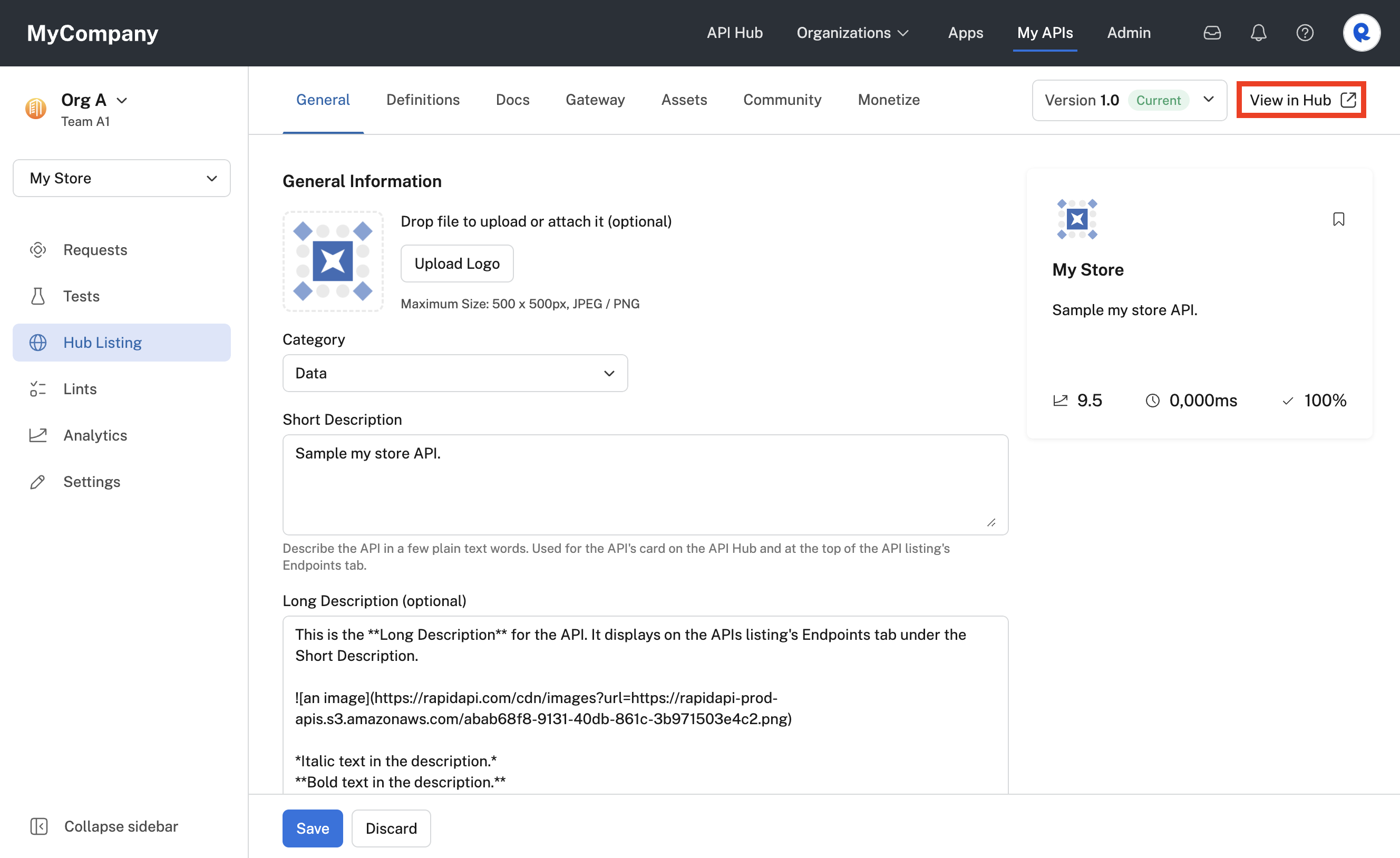Switch to the Gateway tab
Image resolution: width=1400 pixels, height=858 pixels.
pyautogui.click(x=594, y=100)
